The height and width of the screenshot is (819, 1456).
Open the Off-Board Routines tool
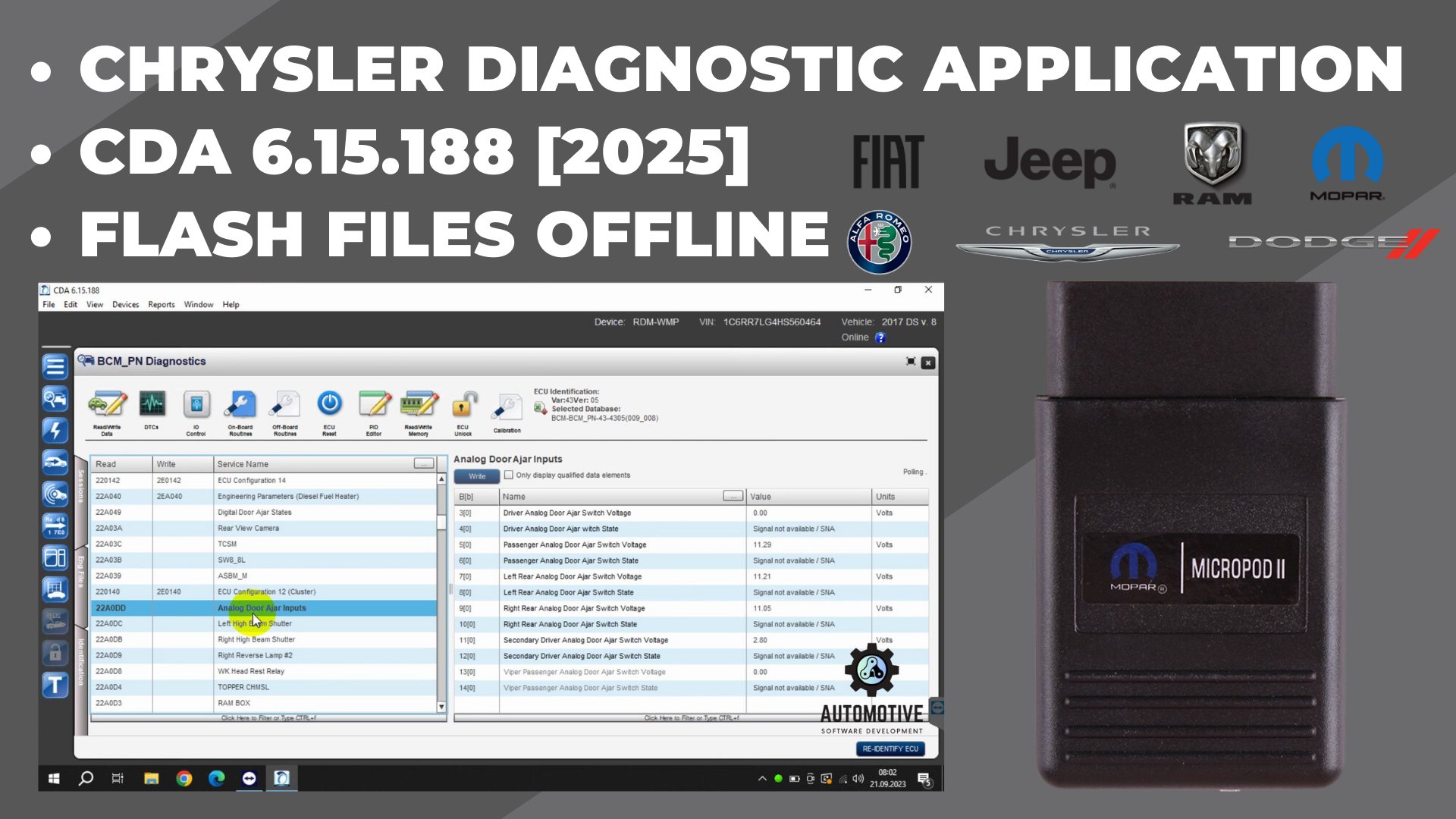click(x=285, y=413)
